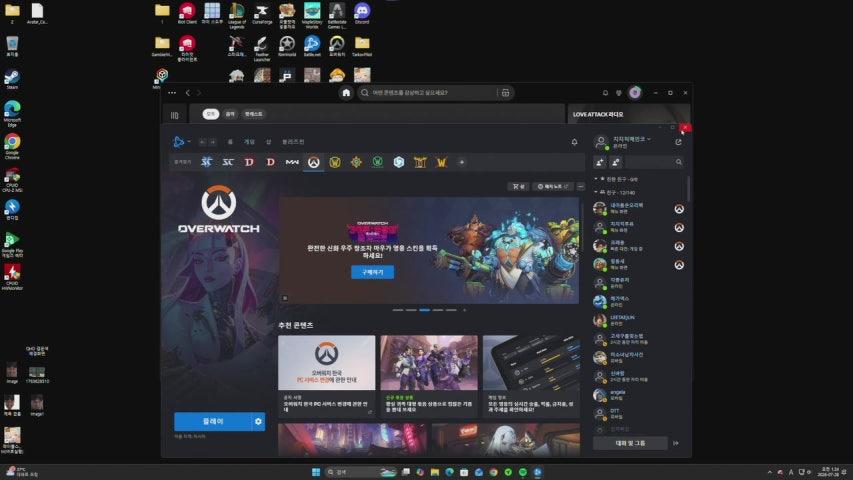The width and height of the screenshot is (853, 480).
Task: Click the blue Play button
Action: [x=213, y=421]
